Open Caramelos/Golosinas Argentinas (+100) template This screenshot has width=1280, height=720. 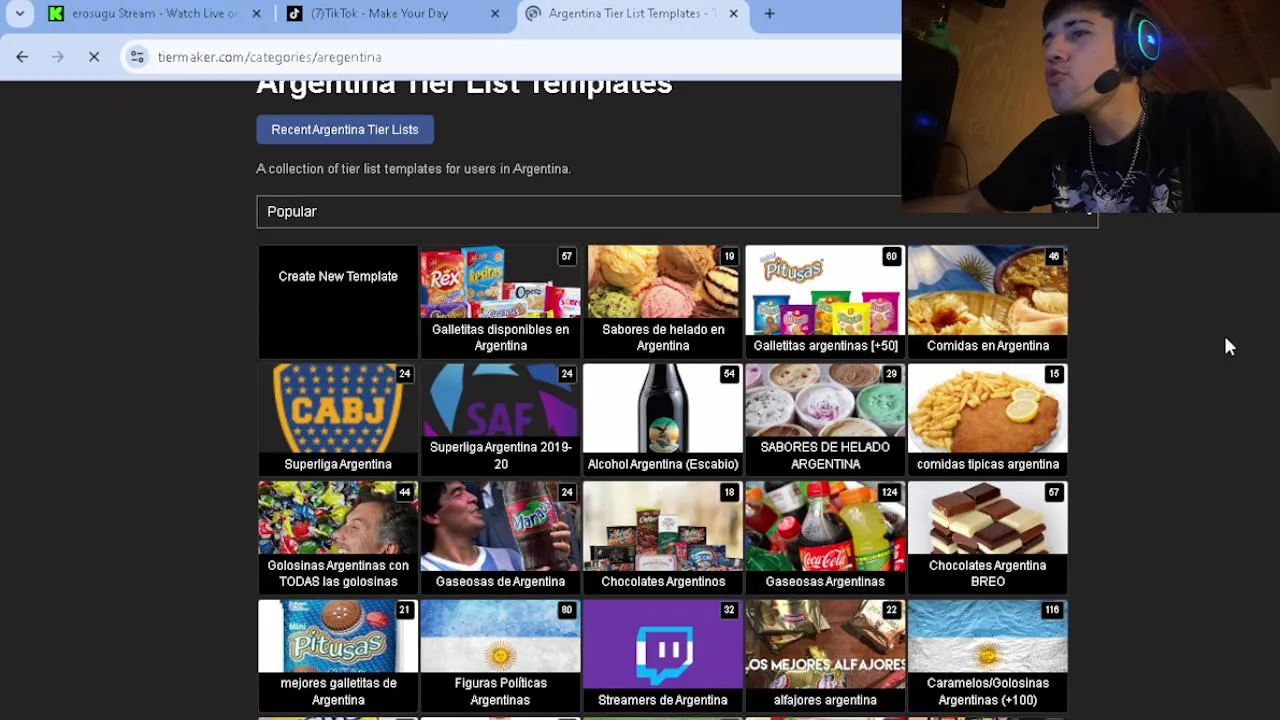pos(988,655)
